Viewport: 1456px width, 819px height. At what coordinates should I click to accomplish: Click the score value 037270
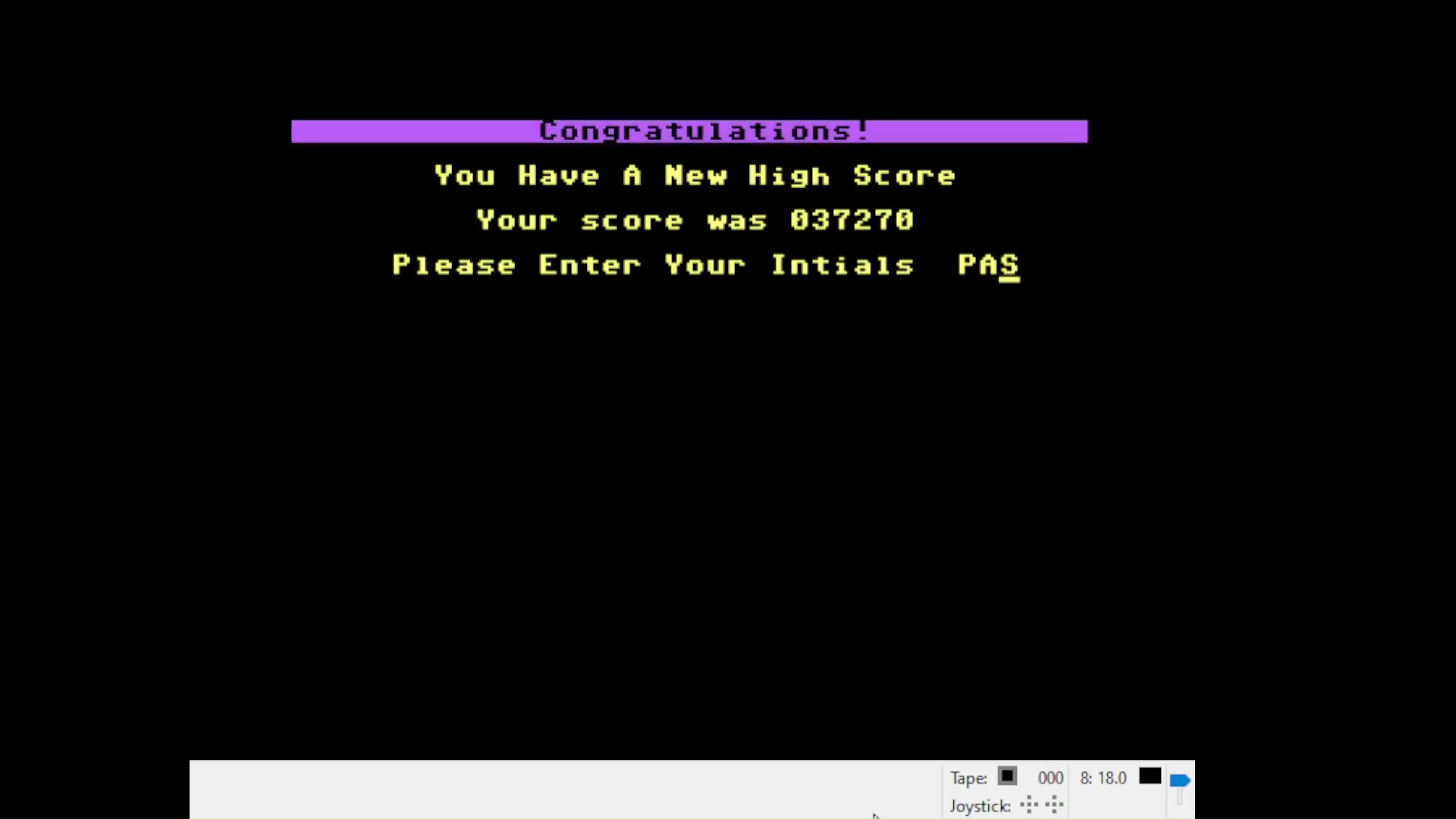pyautogui.click(x=852, y=220)
